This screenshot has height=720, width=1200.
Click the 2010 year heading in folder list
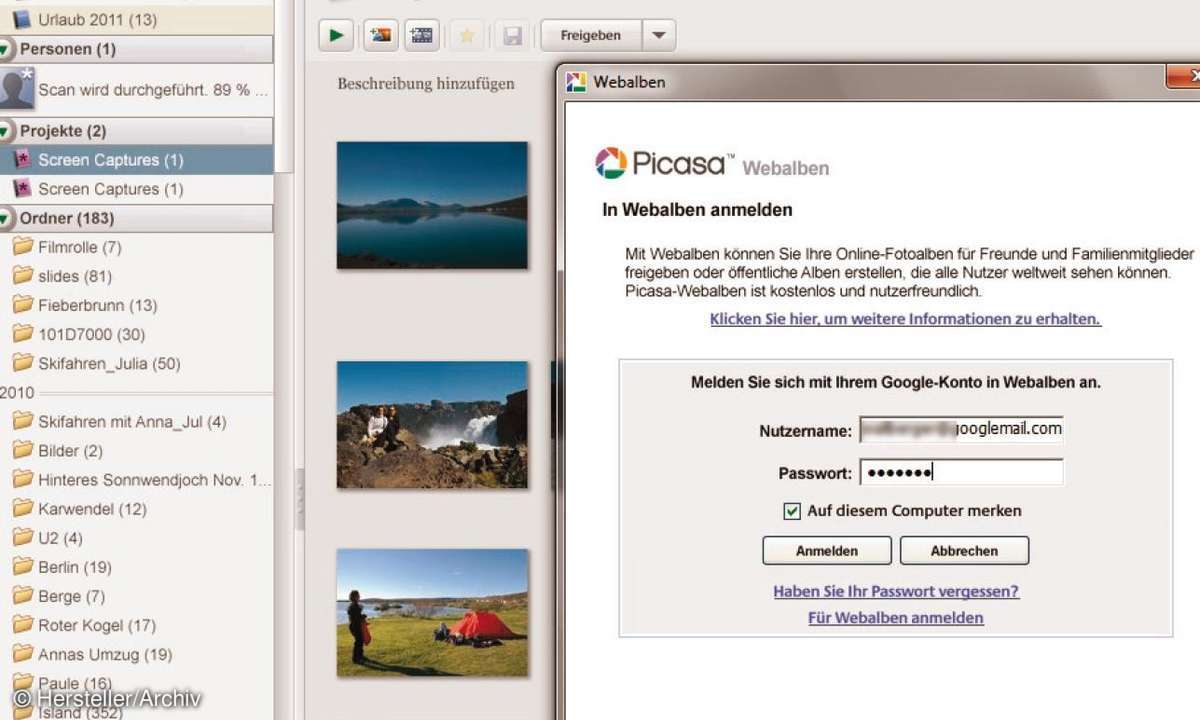pos(17,393)
